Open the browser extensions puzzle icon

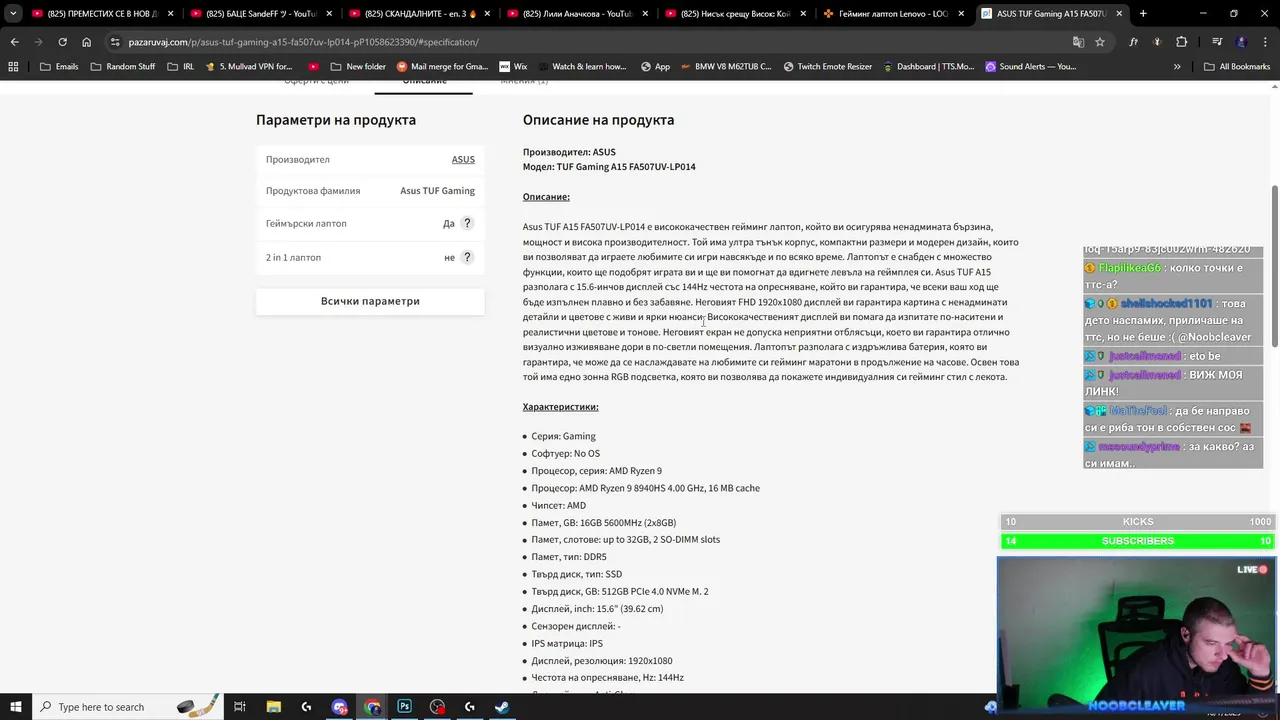click(1181, 42)
